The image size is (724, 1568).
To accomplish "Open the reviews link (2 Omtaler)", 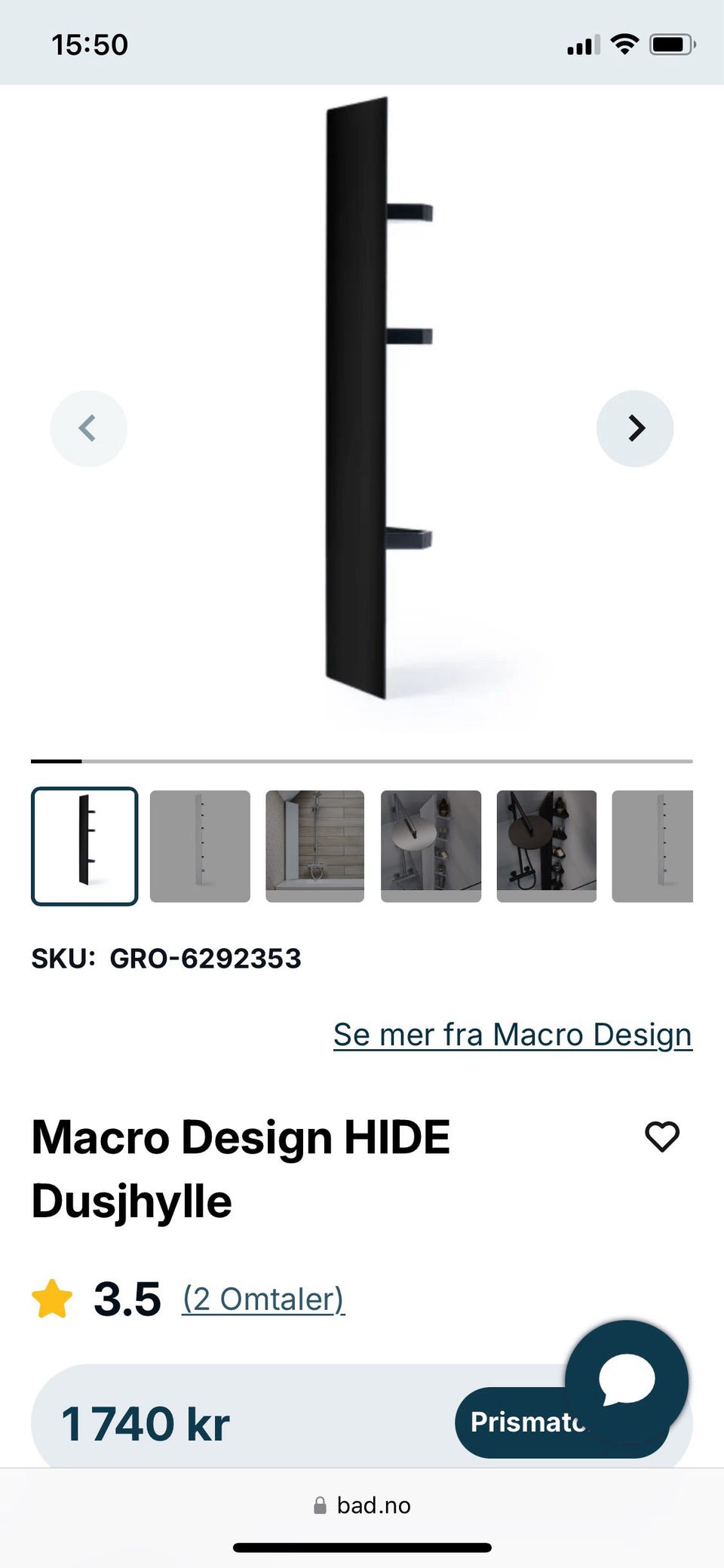I will pos(263,1299).
